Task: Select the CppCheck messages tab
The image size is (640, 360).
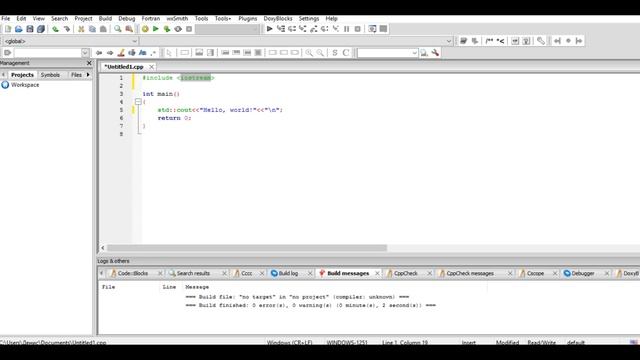Action: coord(470,273)
